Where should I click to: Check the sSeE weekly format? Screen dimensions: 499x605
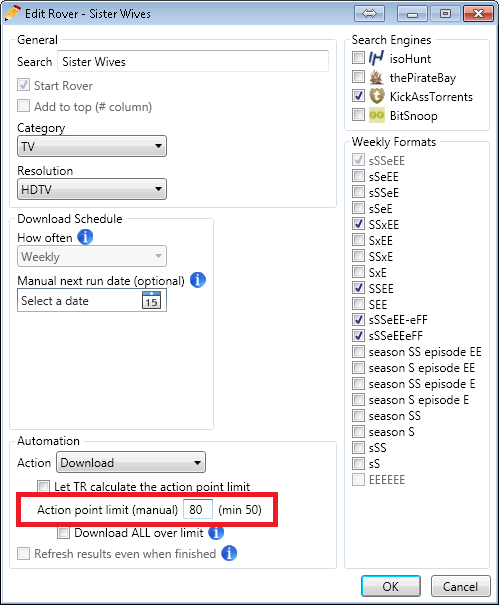point(358,208)
